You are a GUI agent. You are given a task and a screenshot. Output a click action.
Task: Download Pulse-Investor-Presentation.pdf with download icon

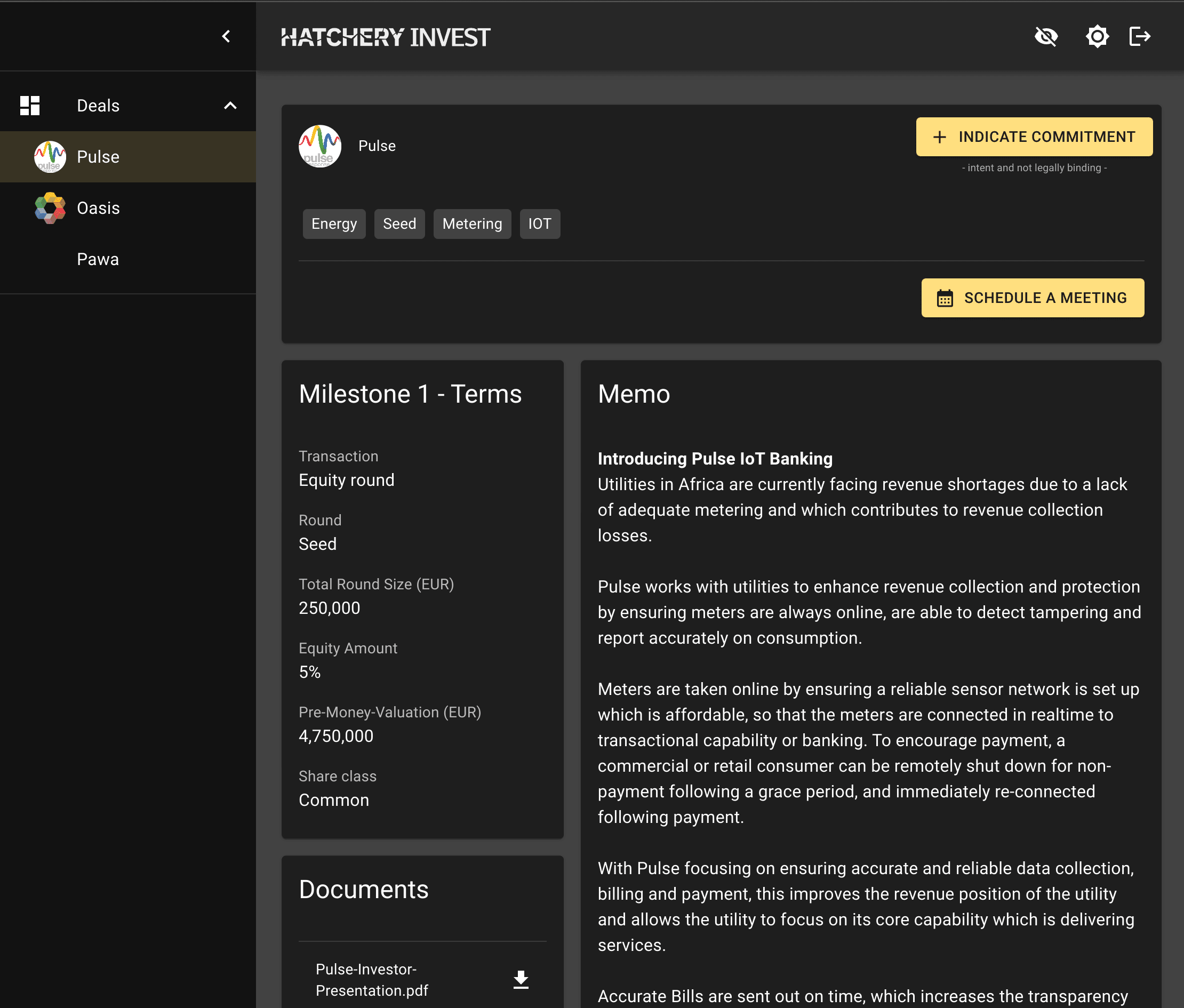point(521,979)
